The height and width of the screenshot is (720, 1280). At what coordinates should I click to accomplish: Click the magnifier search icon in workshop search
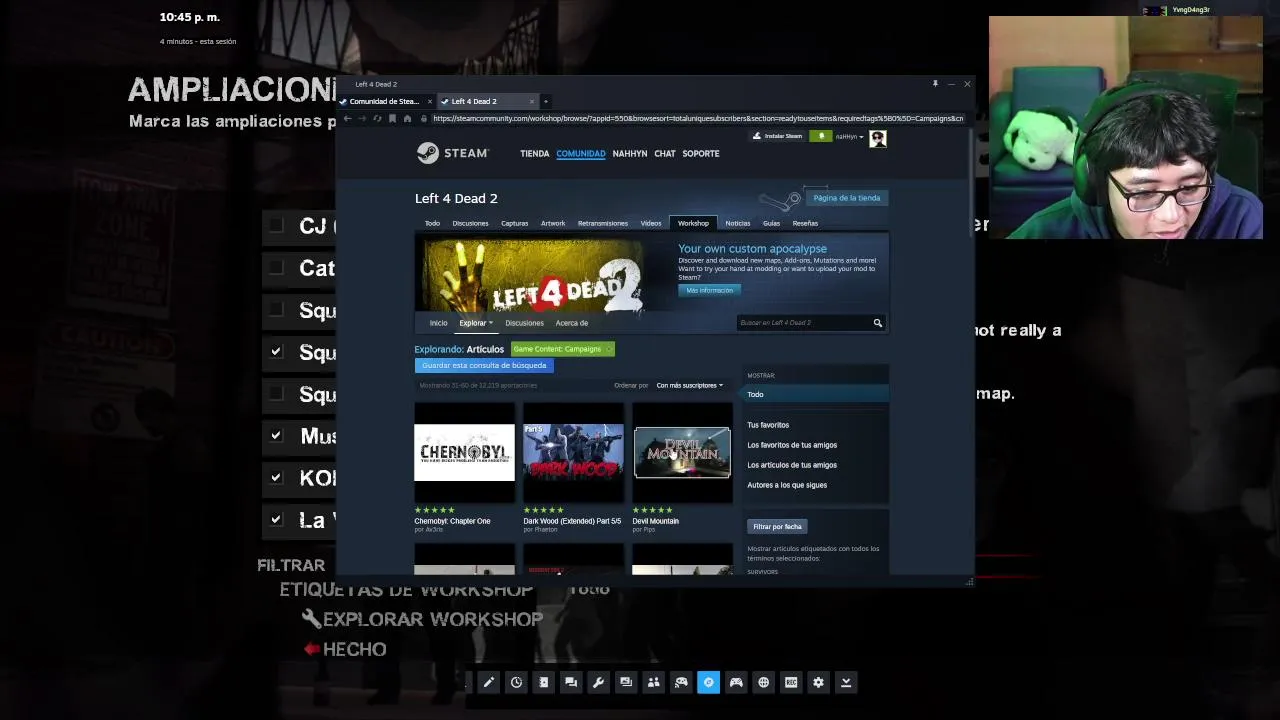(x=877, y=323)
